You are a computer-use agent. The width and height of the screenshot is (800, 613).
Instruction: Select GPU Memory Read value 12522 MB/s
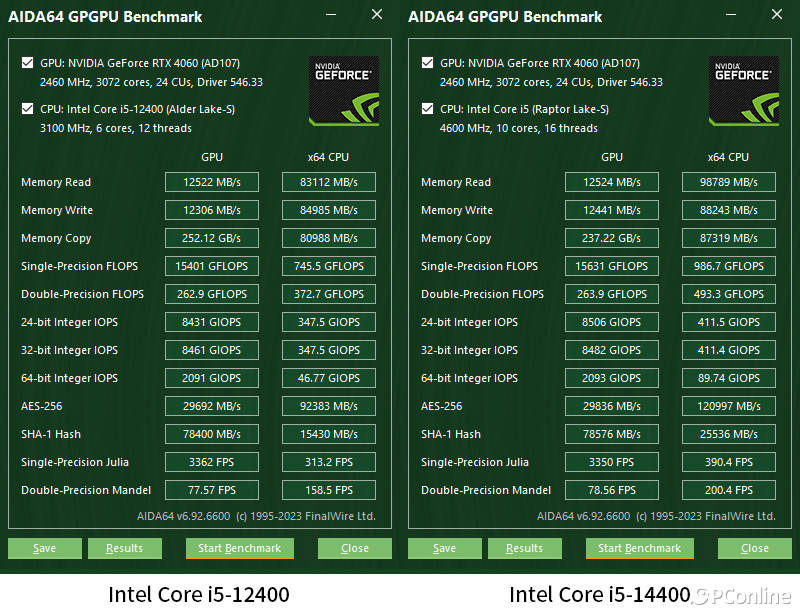(212, 182)
